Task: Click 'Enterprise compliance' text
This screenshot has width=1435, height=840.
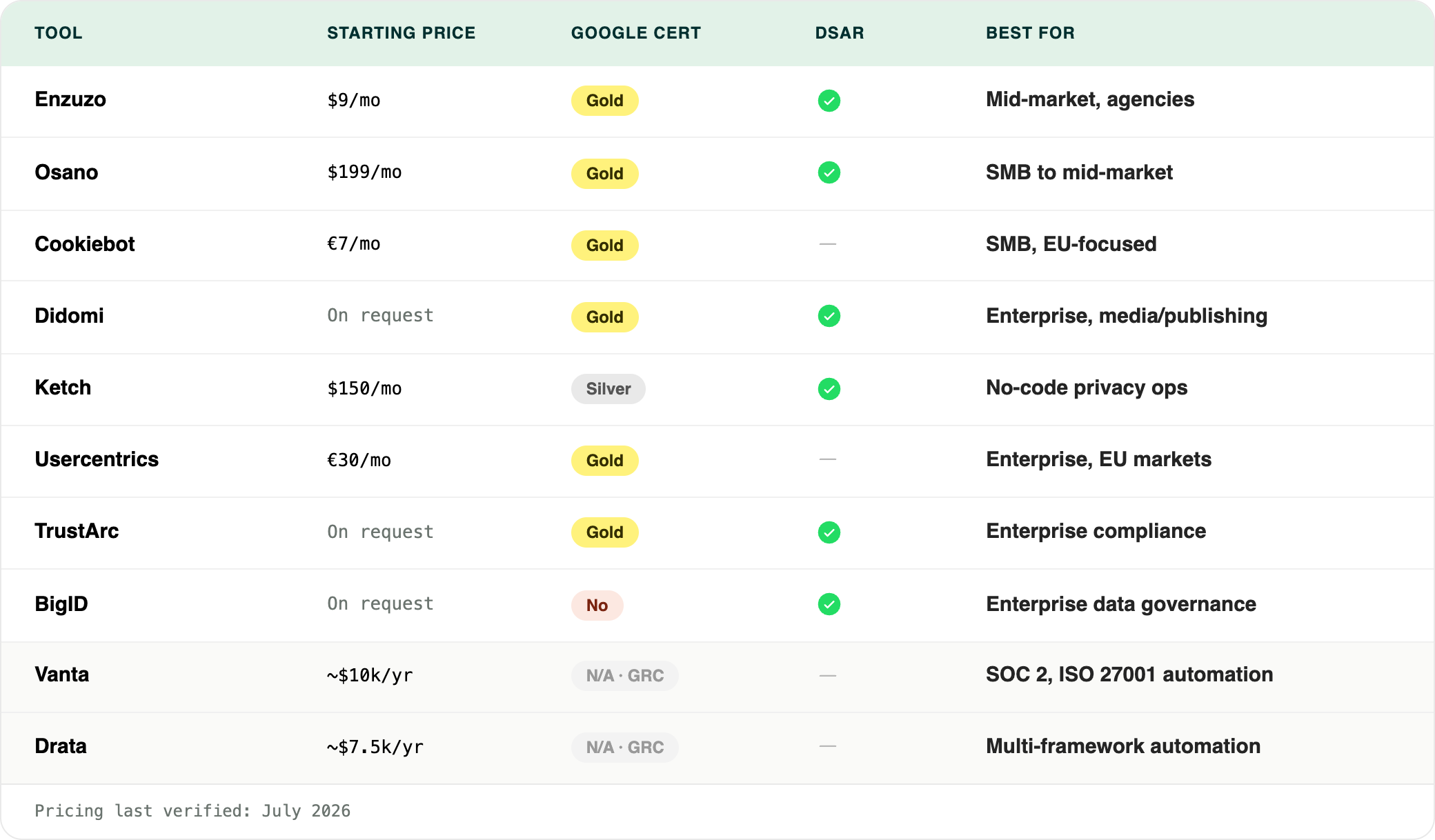Action: pyautogui.click(x=1096, y=531)
